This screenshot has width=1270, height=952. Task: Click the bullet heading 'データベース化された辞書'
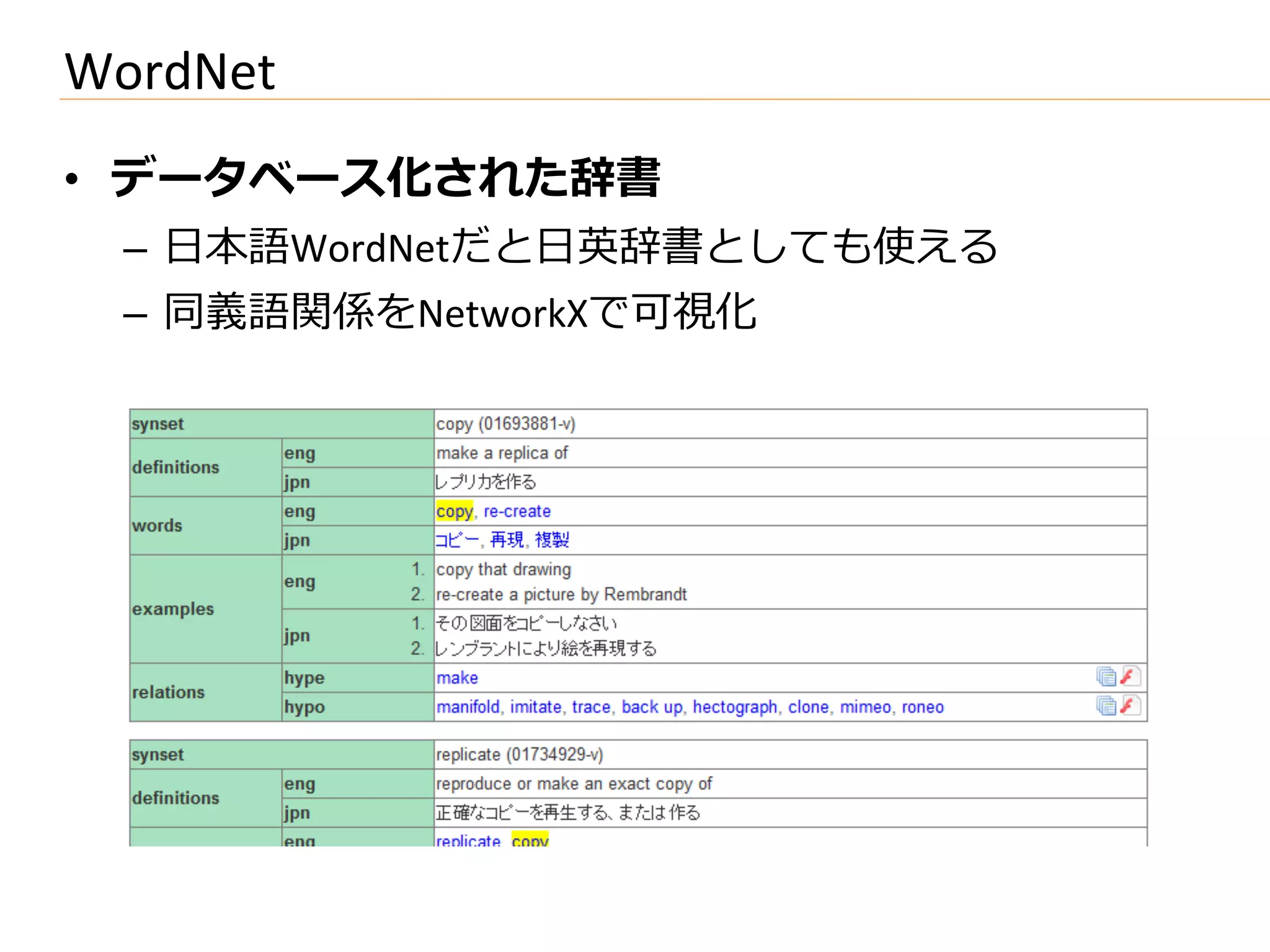(384, 177)
